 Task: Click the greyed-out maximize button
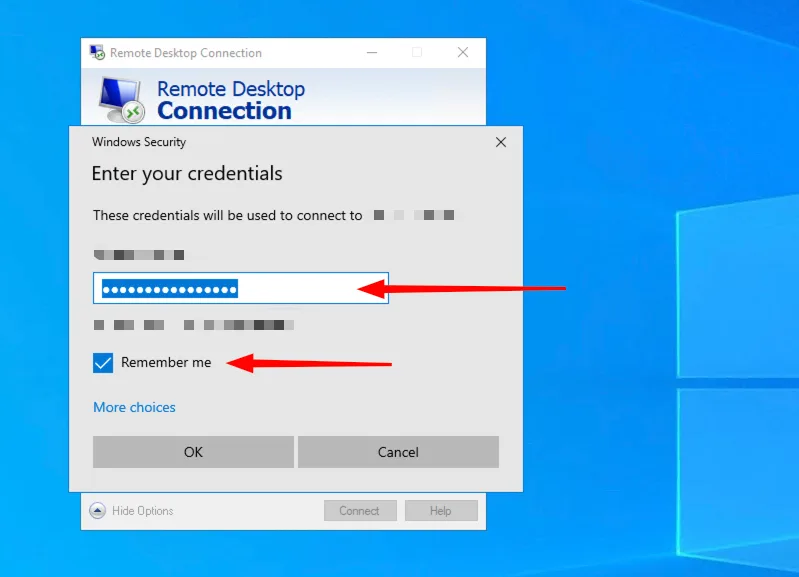pos(417,53)
